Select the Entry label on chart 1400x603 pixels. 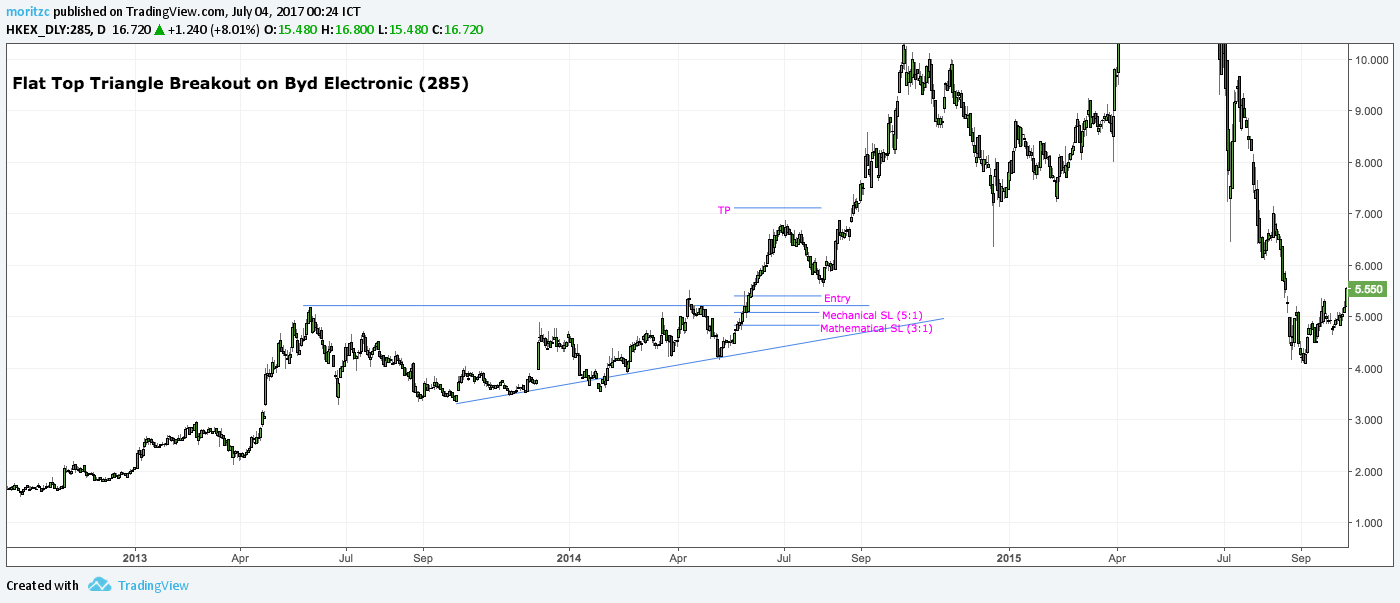pos(837,298)
